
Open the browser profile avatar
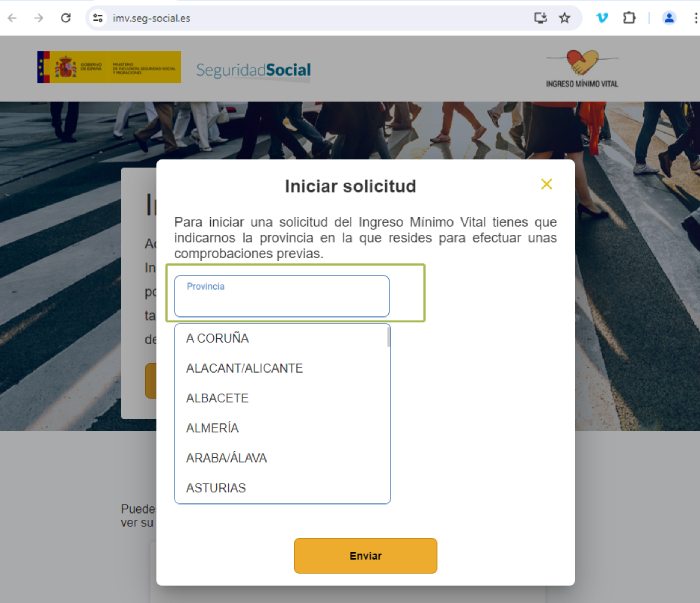tap(669, 18)
